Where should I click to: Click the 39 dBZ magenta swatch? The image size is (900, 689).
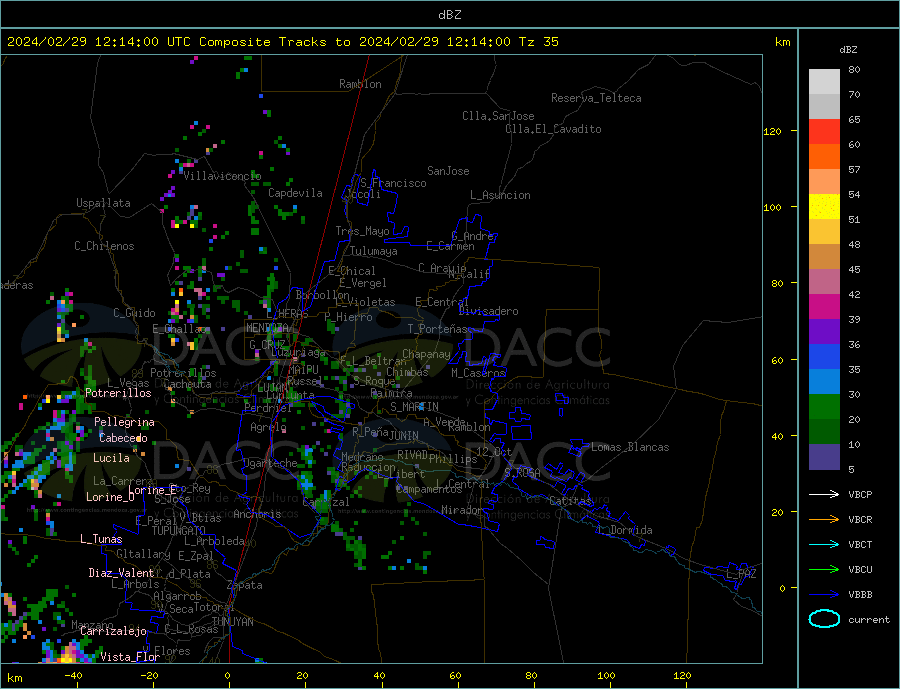824,307
